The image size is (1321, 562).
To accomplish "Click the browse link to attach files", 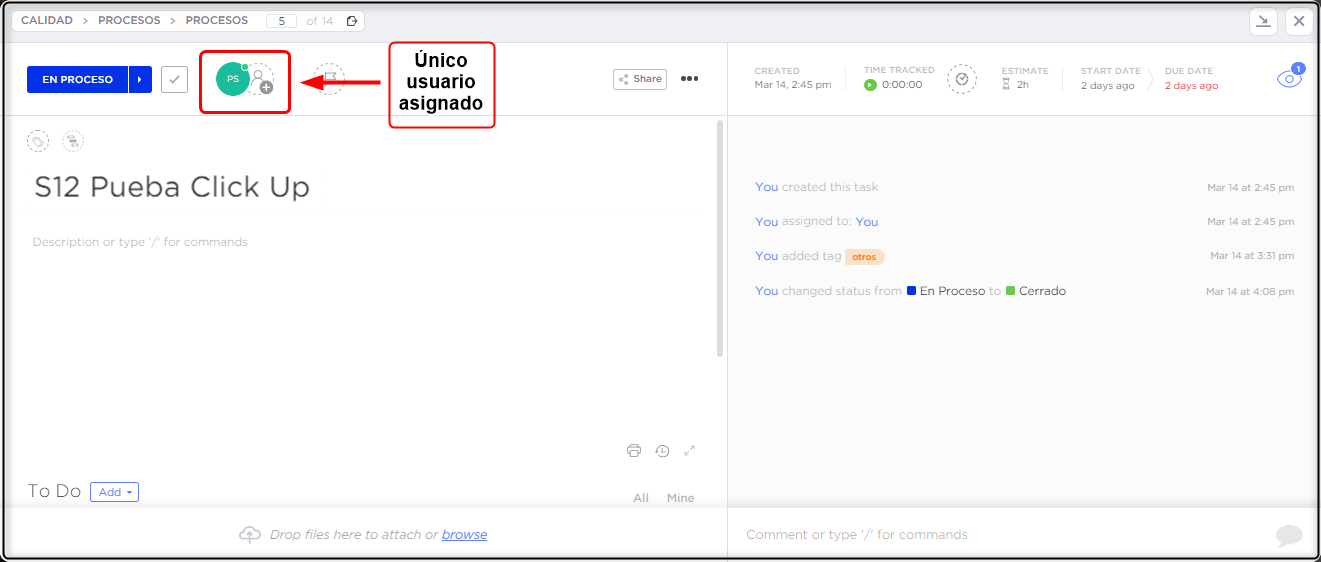I will pos(464,535).
